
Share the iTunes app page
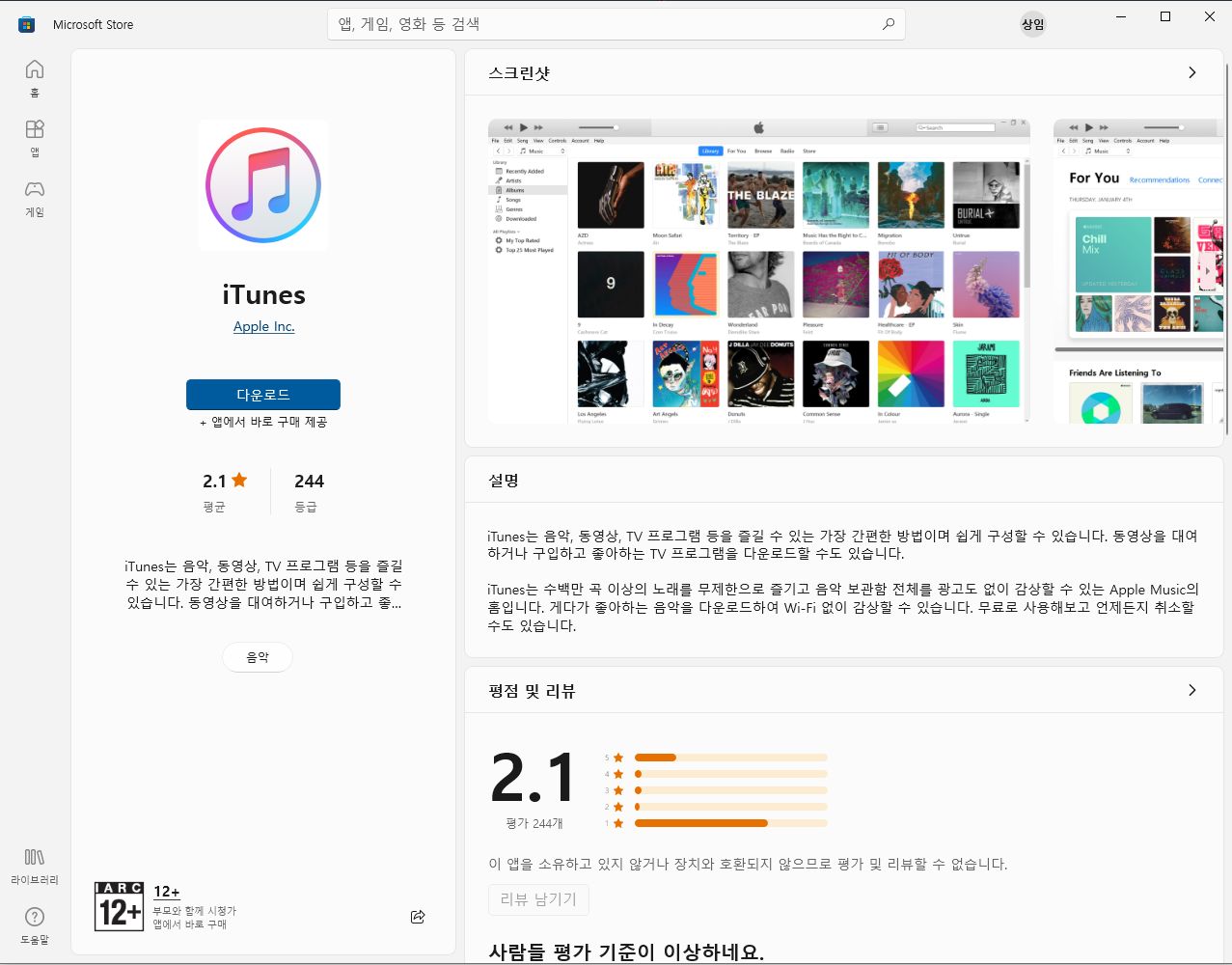418,917
